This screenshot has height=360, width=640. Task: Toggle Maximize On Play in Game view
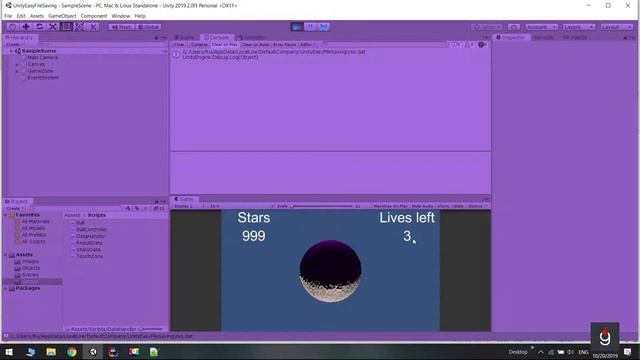coord(390,207)
